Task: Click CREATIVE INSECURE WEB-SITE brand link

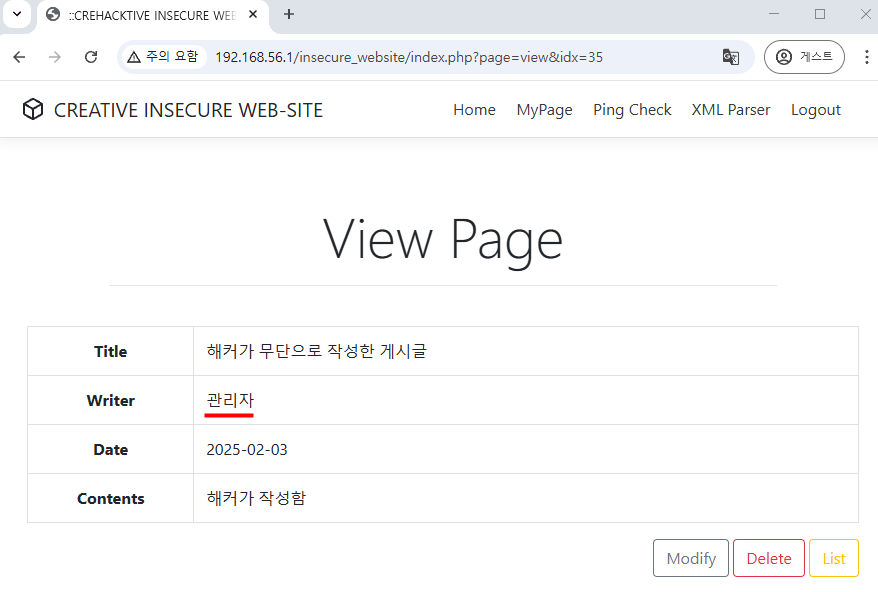Action: tap(188, 110)
